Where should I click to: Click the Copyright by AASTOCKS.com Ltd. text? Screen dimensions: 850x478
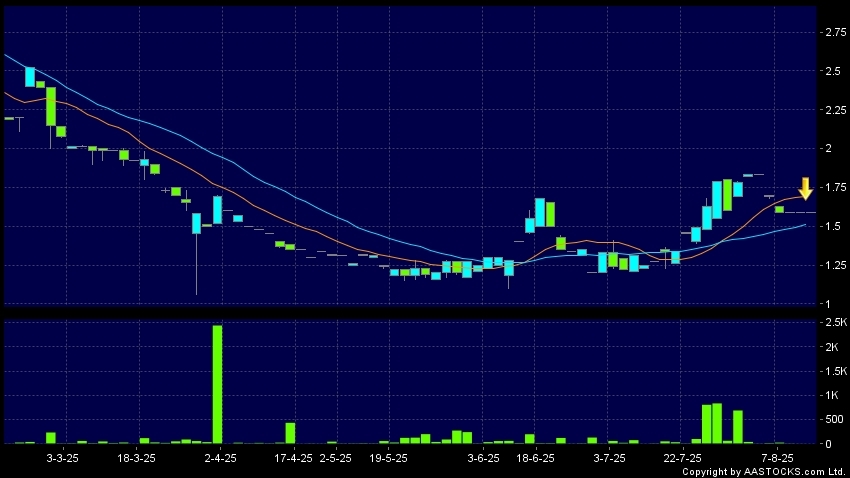(x=764, y=472)
